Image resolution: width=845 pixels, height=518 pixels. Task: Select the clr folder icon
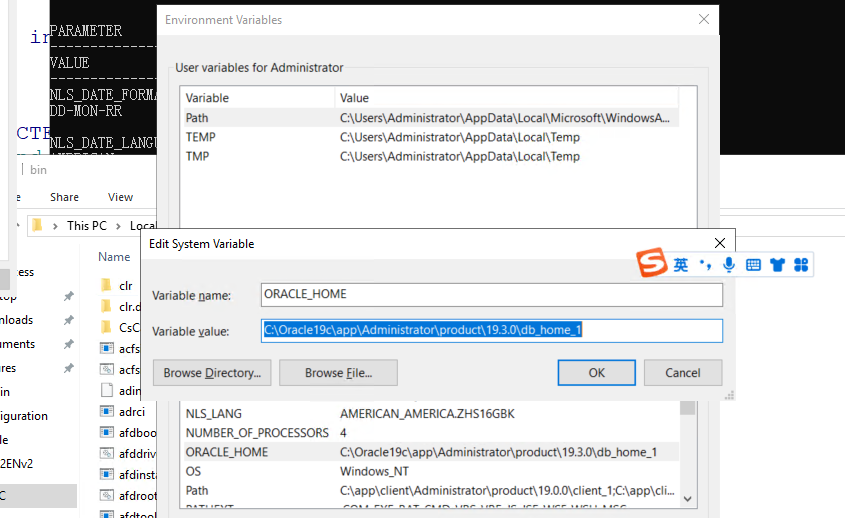pyautogui.click(x=106, y=286)
